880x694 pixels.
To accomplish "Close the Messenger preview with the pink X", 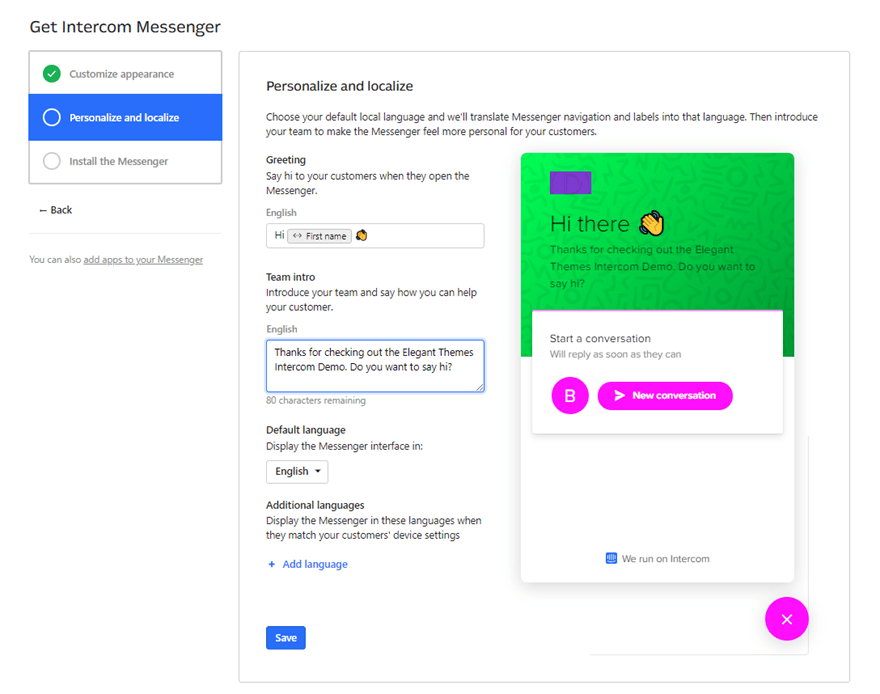I will point(786,619).
